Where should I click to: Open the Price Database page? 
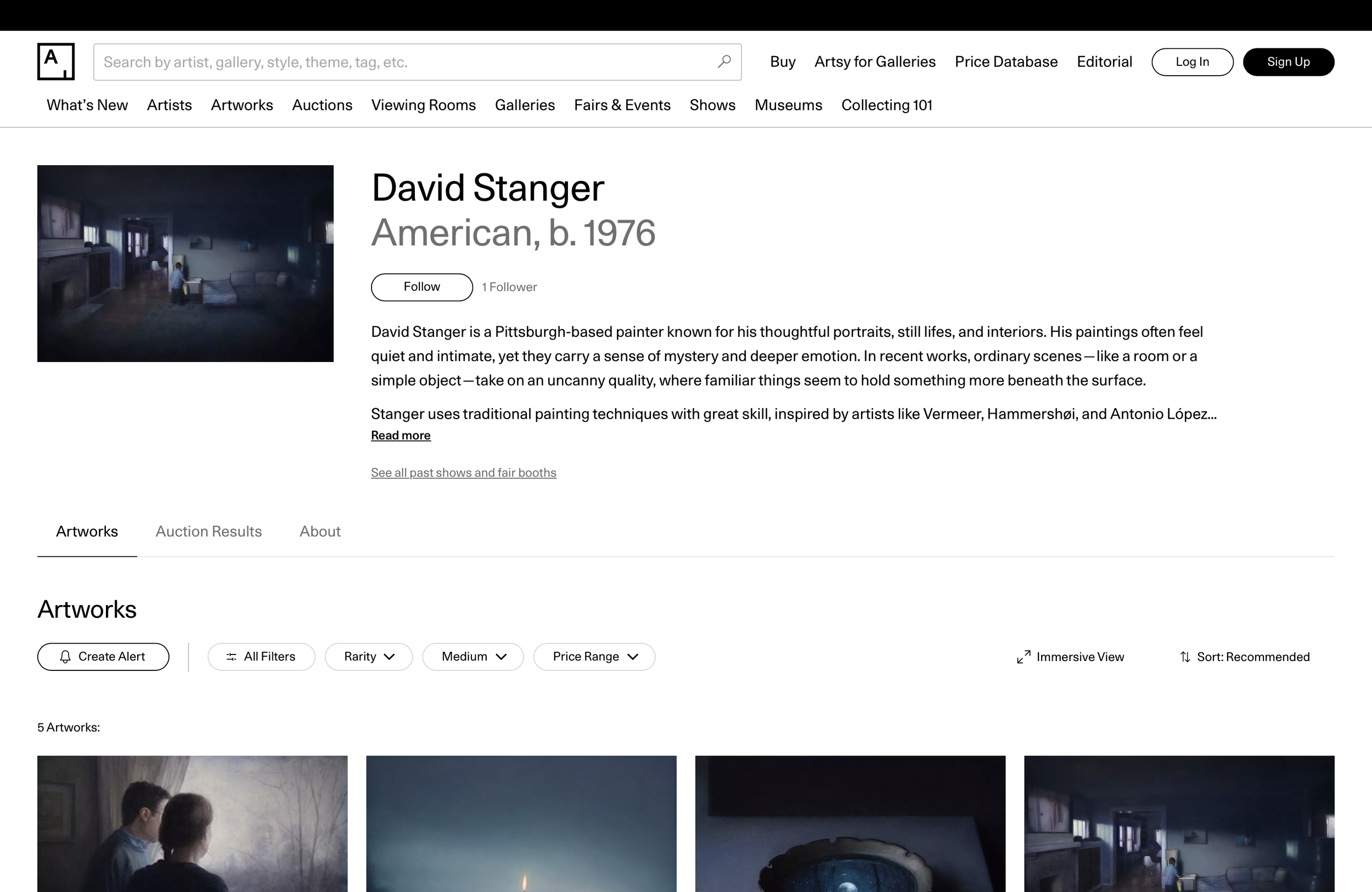(1005, 61)
